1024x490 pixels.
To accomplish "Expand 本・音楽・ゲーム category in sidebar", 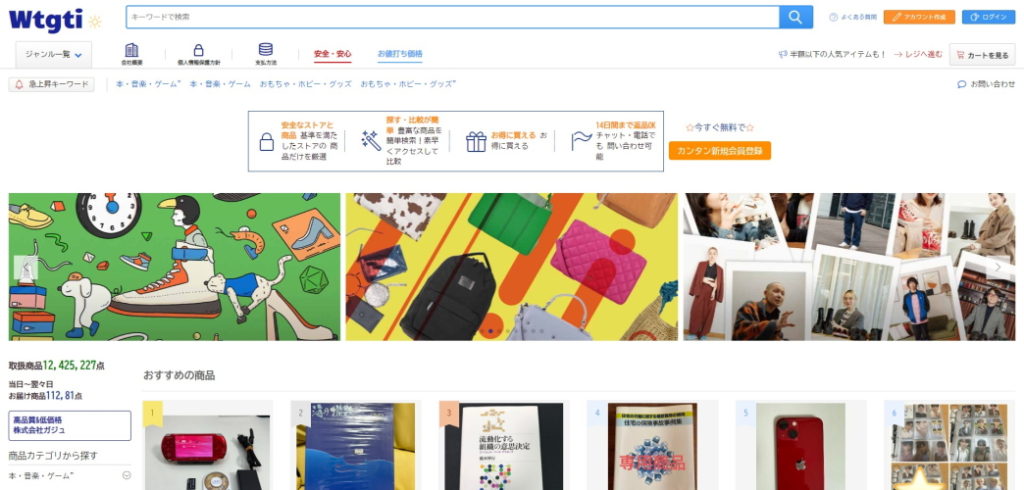I will 127,475.
